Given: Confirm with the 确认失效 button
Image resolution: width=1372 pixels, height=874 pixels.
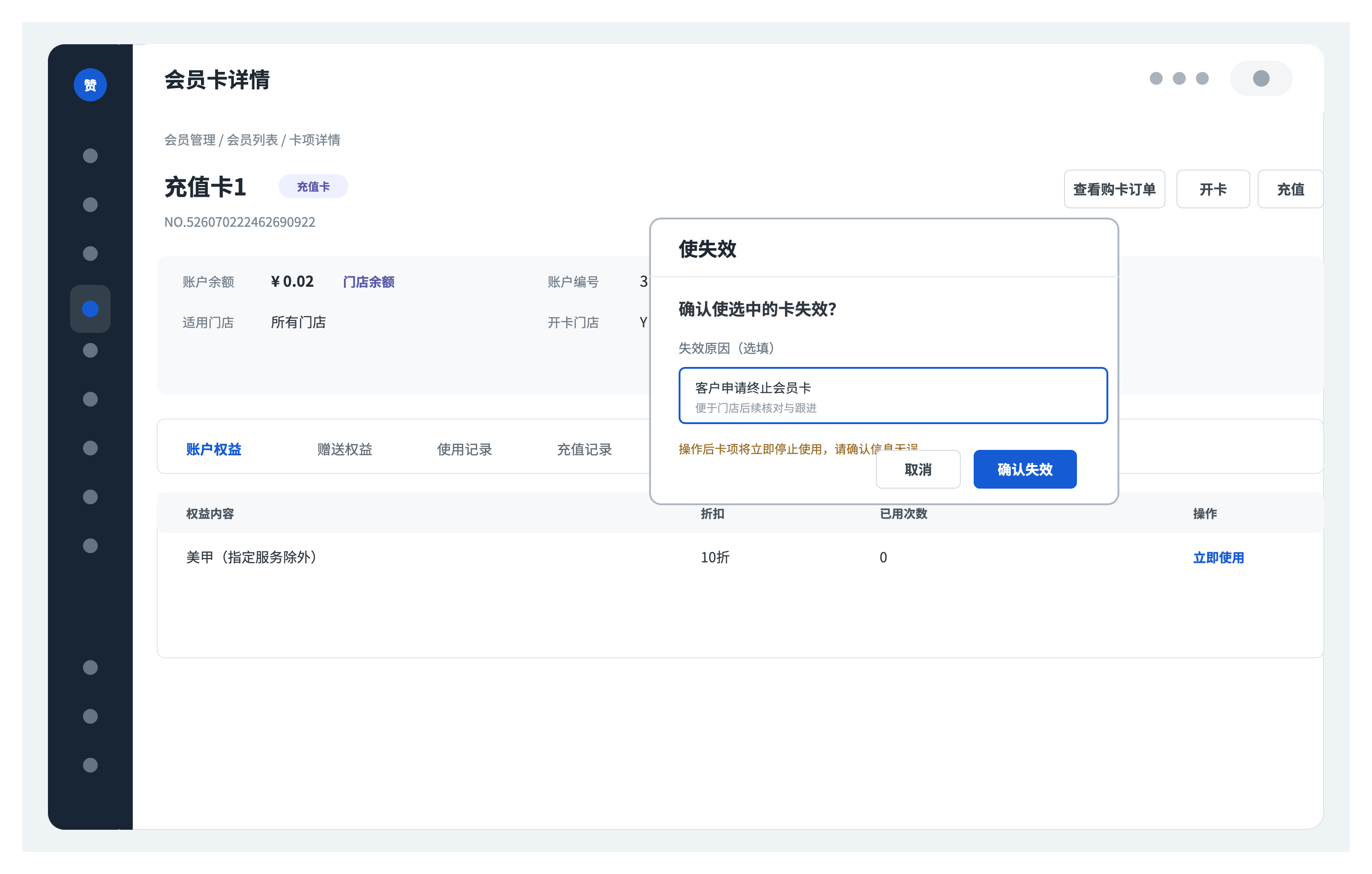Looking at the screenshot, I should tap(1025, 469).
